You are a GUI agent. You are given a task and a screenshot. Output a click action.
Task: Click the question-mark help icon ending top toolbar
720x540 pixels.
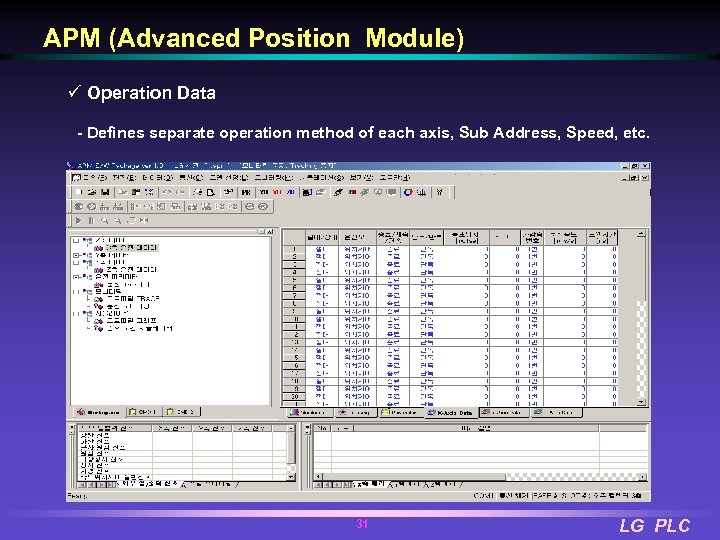pos(439,192)
